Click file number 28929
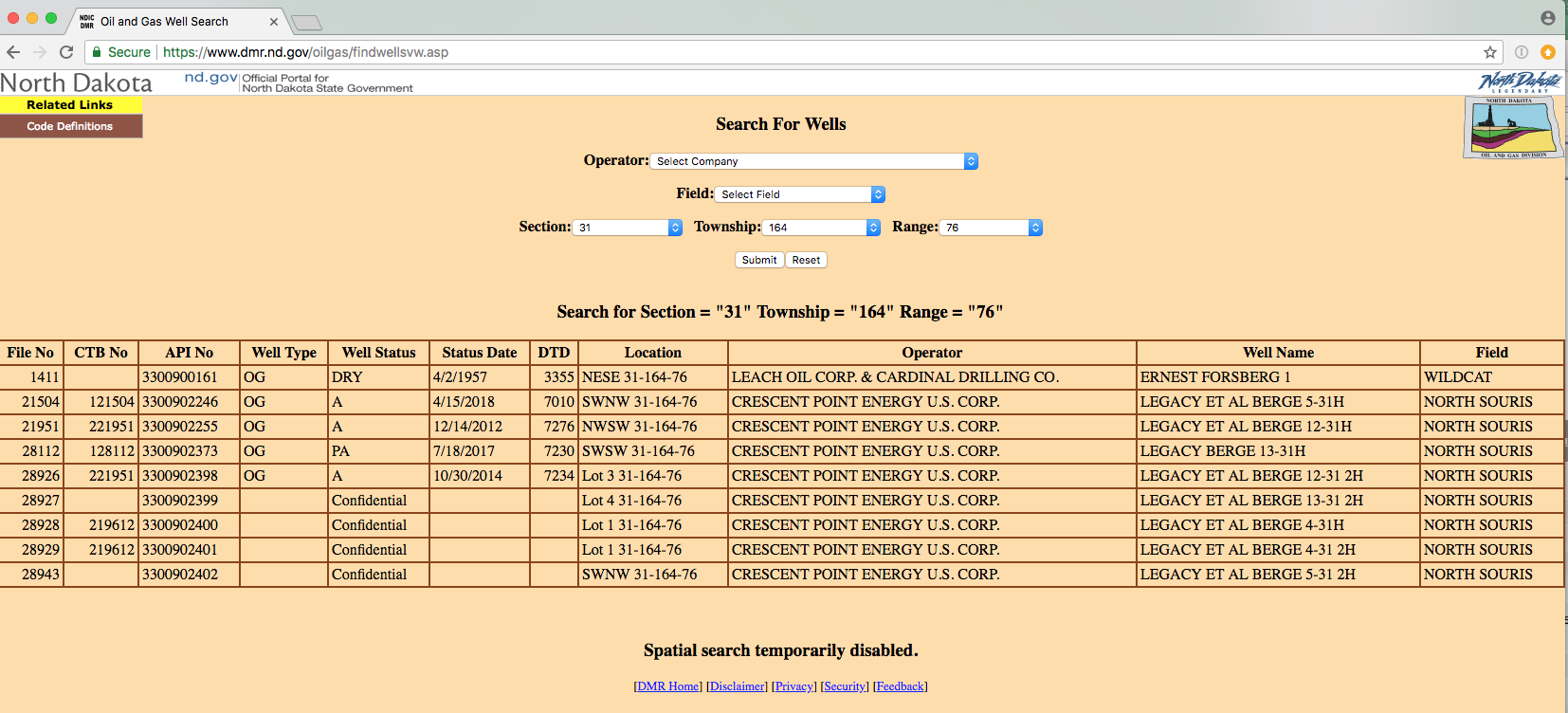The height and width of the screenshot is (713, 1568). click(x=41, y=550)
